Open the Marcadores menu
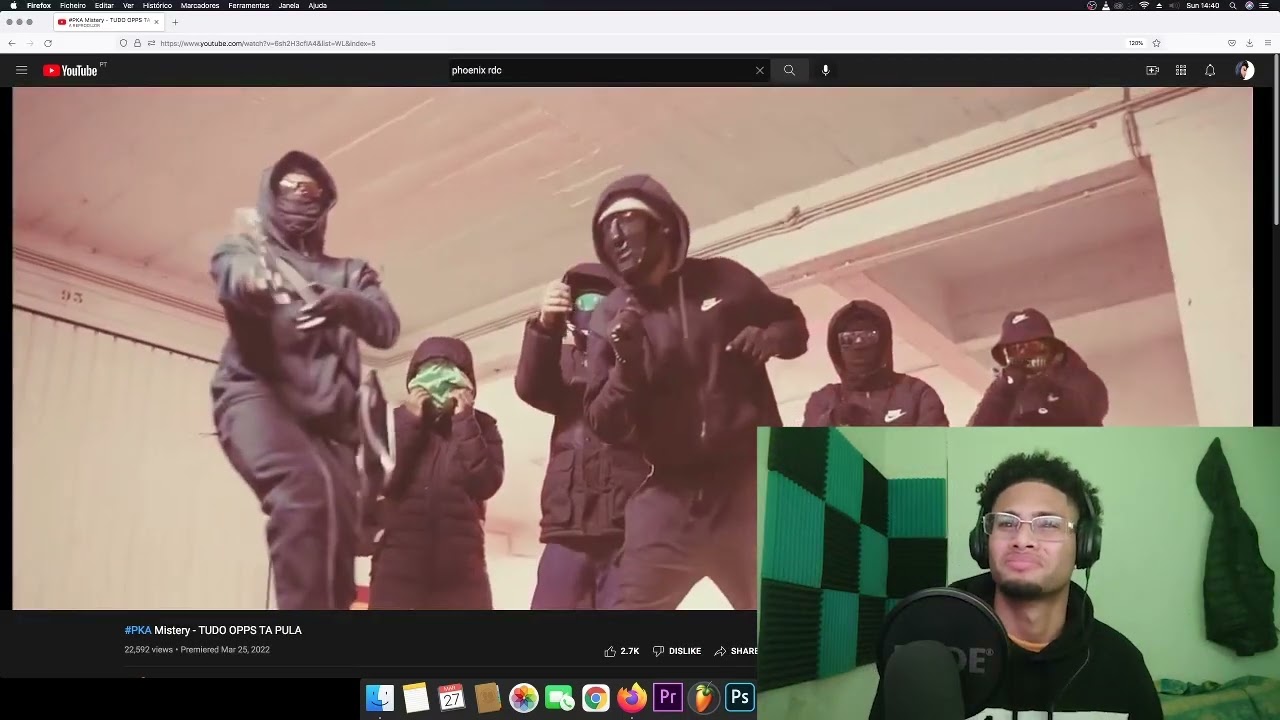 coord(200,5)
